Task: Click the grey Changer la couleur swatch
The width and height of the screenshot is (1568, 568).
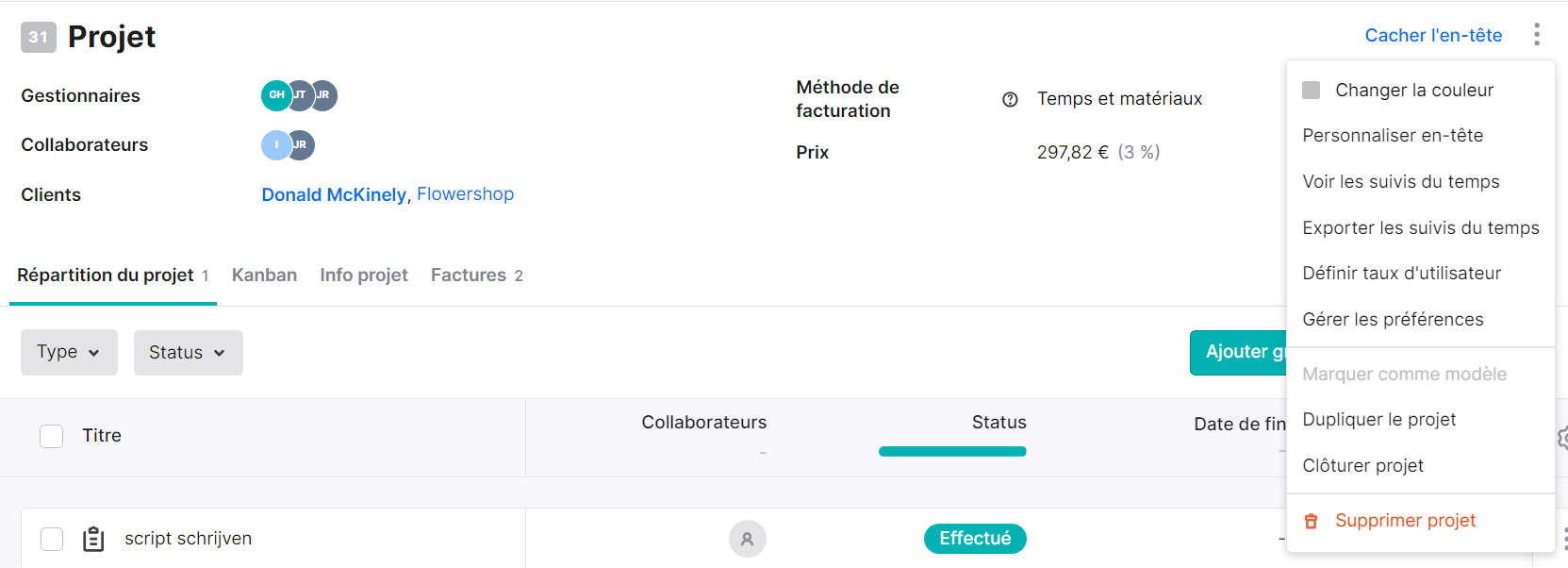Action: pos(1311,90)
